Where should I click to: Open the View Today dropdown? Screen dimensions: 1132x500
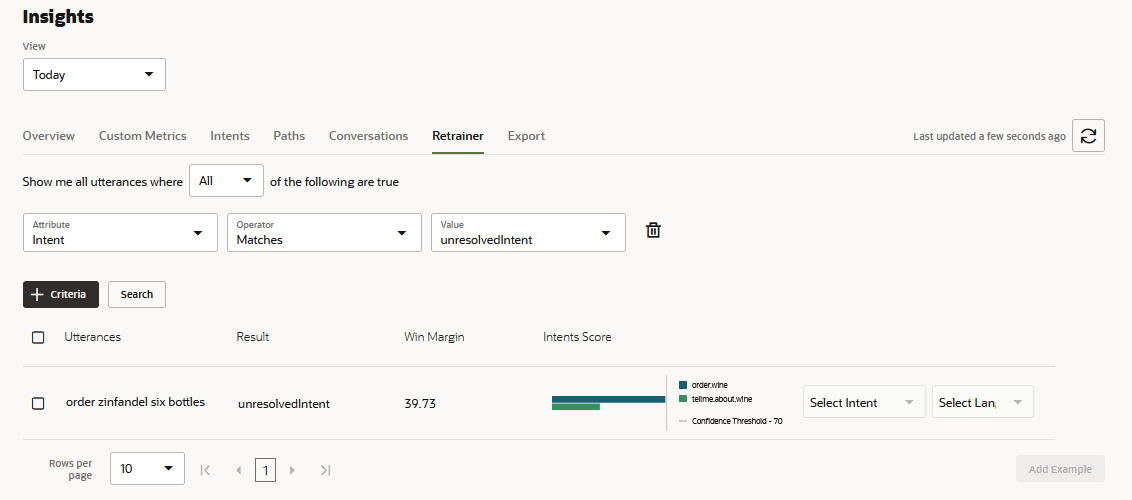(94, 75)
